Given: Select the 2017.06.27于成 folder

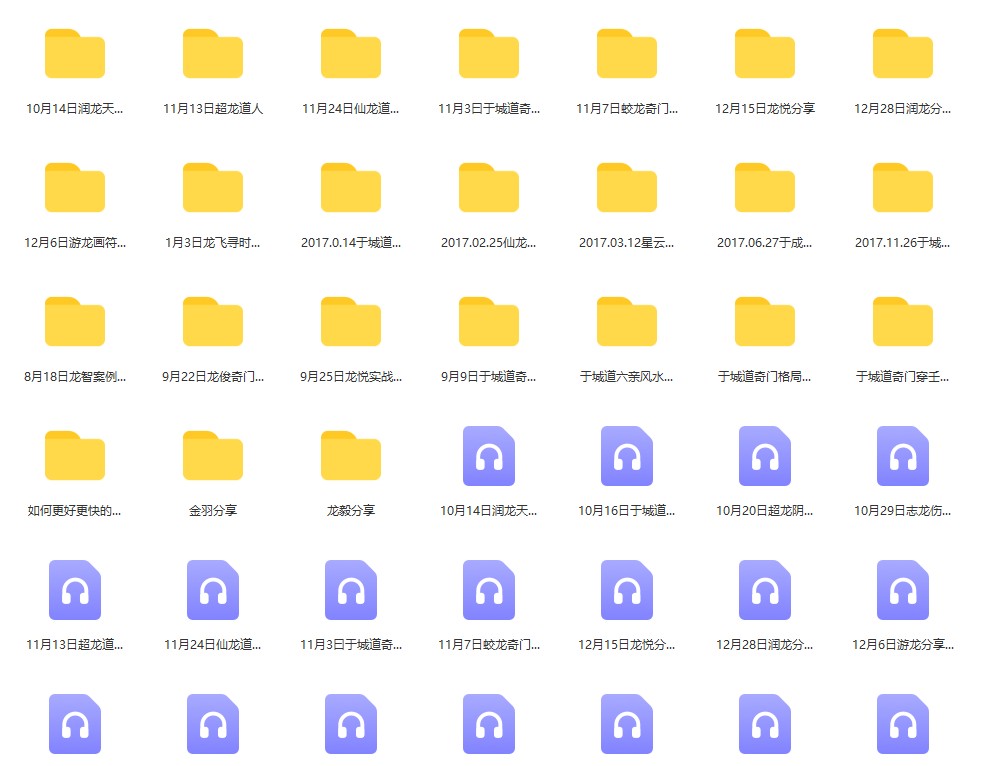Looking at the screenshot, I should [x=764, y=188].
